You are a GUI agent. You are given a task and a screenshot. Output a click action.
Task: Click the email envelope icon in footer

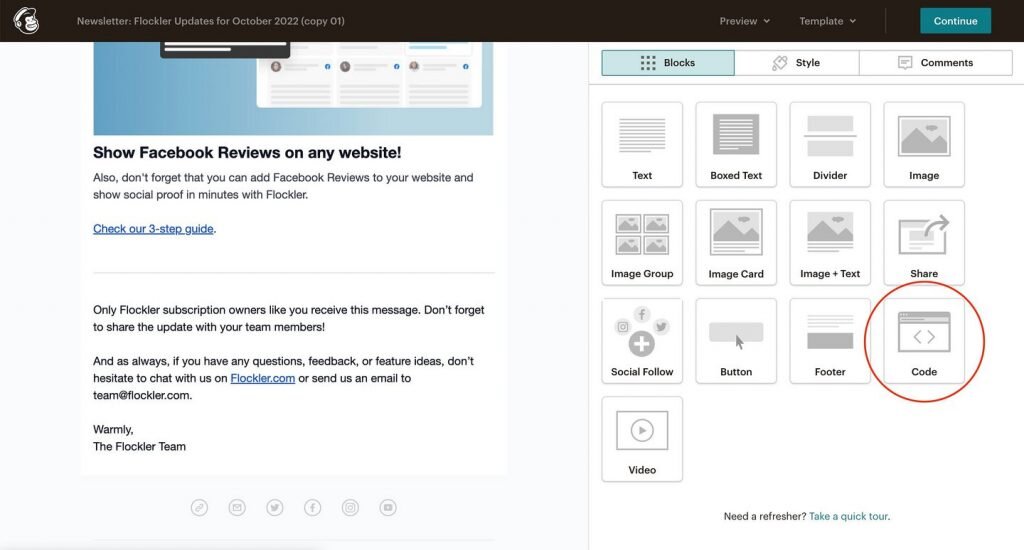(237, 508)
